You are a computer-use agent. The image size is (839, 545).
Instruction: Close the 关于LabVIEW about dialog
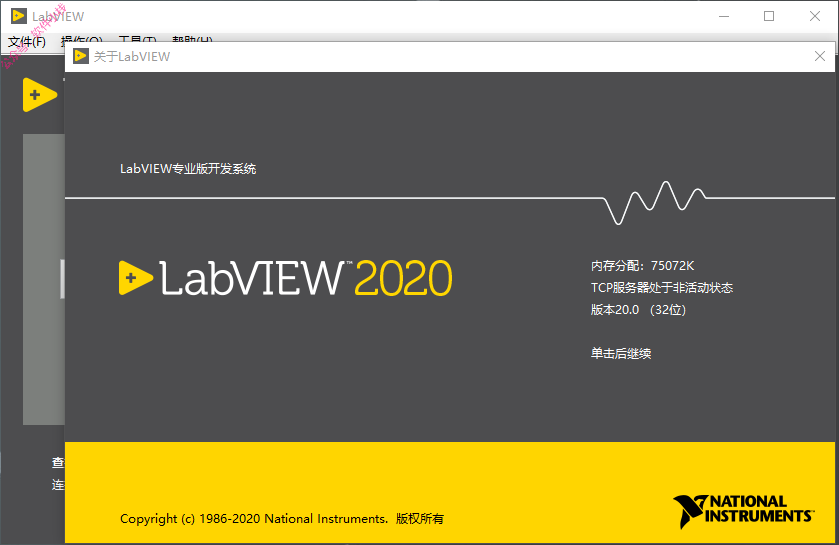click(x=819, y=56)
